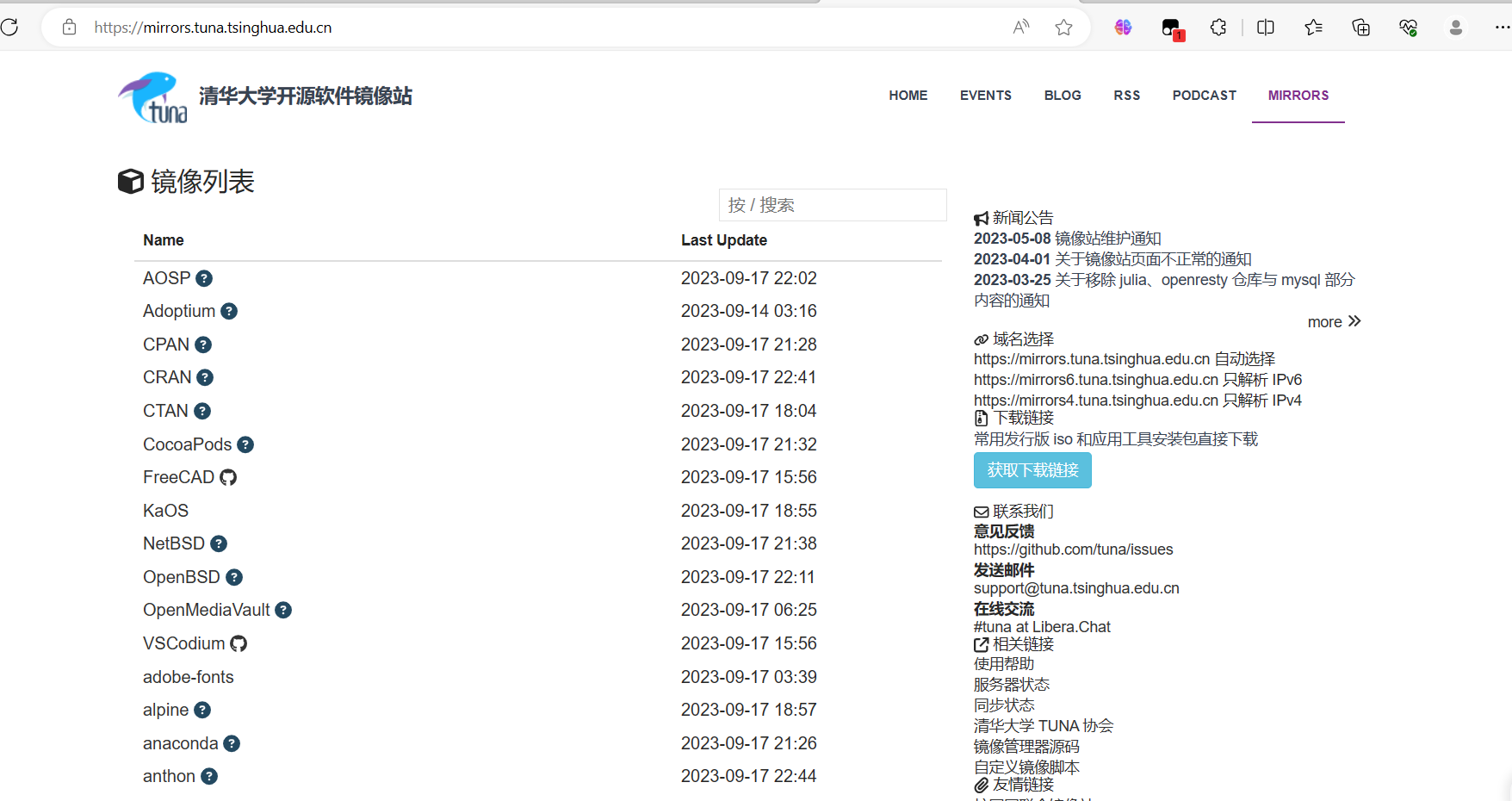
Task: Click the browser refresh icon
Action: pyautogui.click(x=9, y=28)
